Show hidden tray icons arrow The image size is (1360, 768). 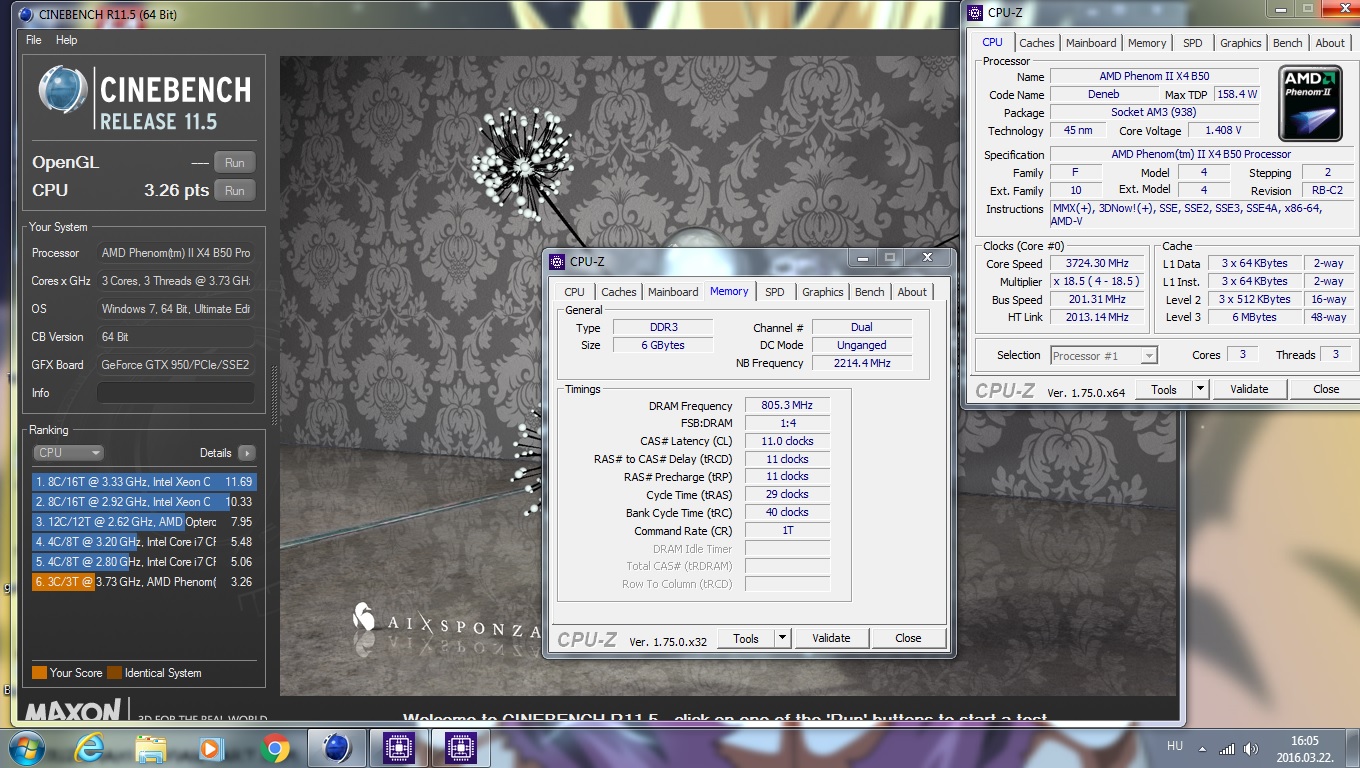(x=1202, y=748)
